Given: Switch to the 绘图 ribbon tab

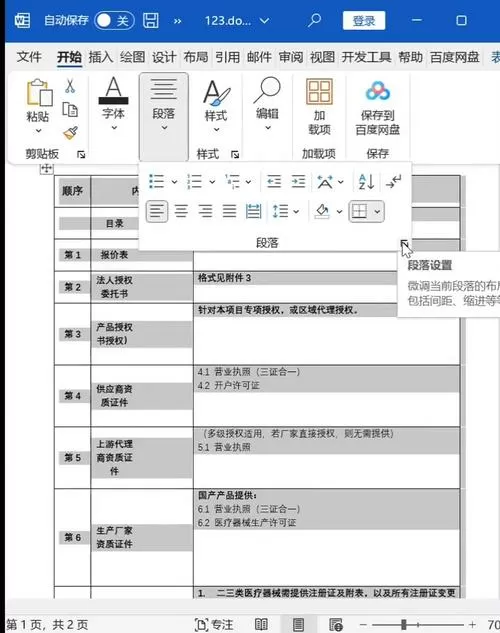Looking at the screenshot, I should coord(132,57).
